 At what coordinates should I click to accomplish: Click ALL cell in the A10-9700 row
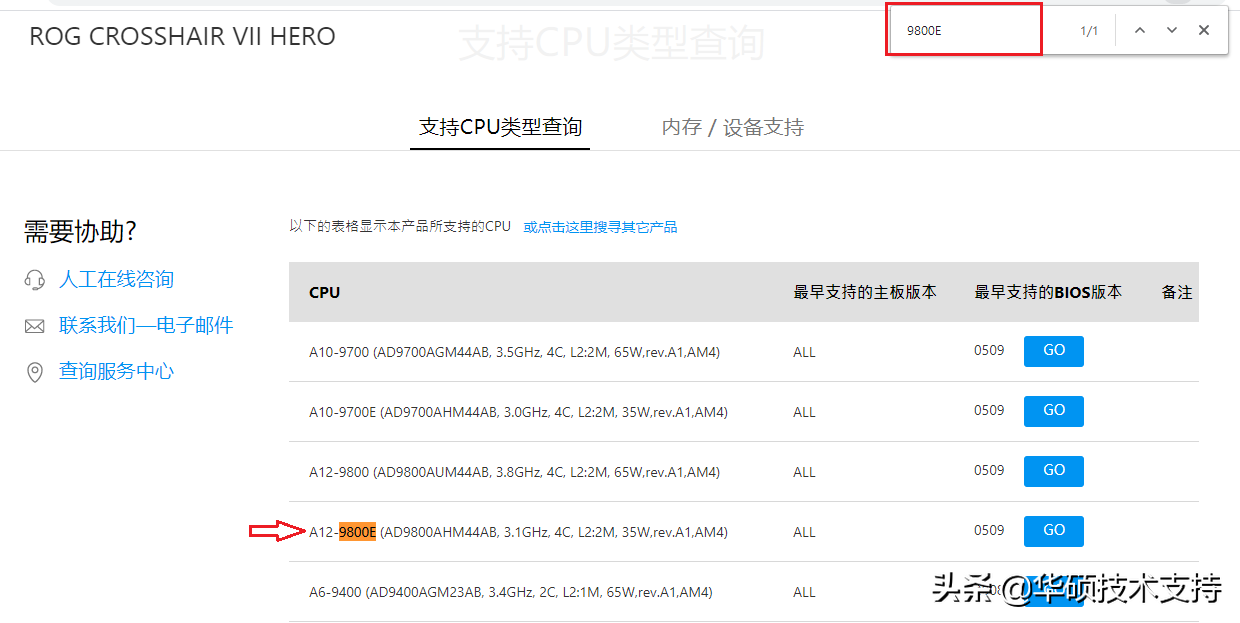804,352
